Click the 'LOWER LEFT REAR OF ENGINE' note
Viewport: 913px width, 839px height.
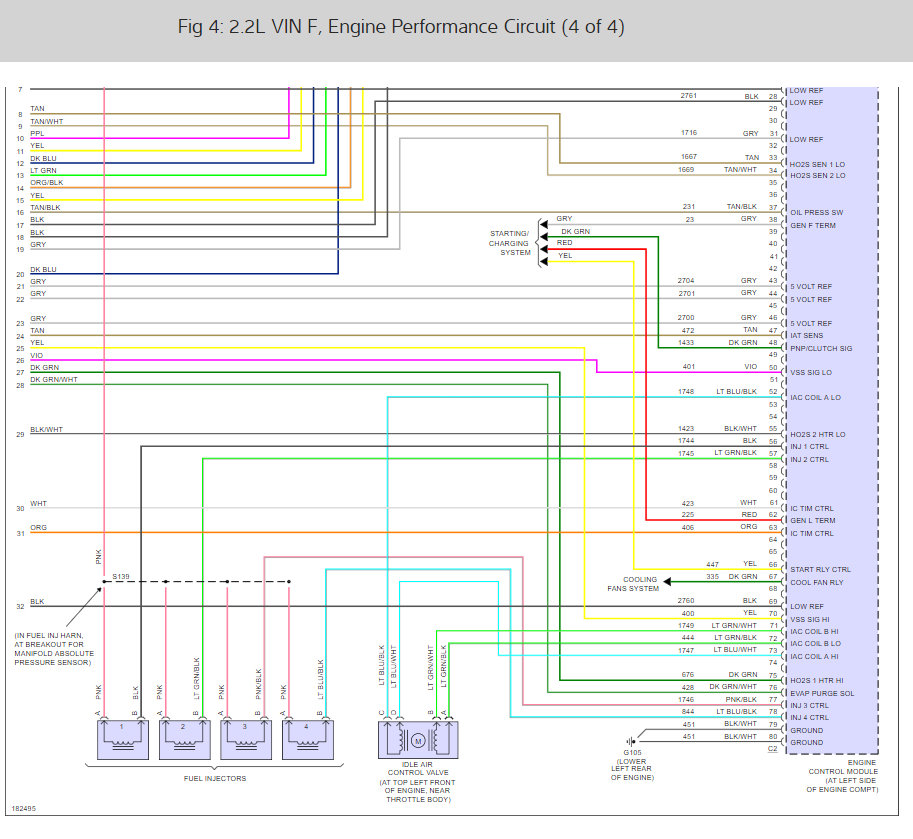tap(632, 769)
